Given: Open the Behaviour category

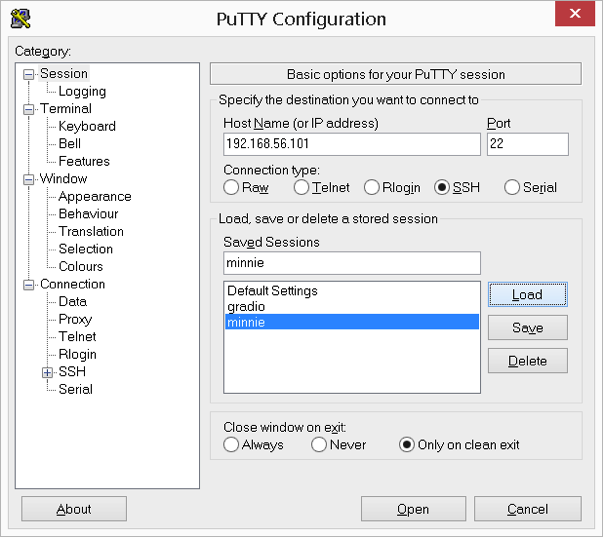Looking at the screenshot, I should pos(88,214).
